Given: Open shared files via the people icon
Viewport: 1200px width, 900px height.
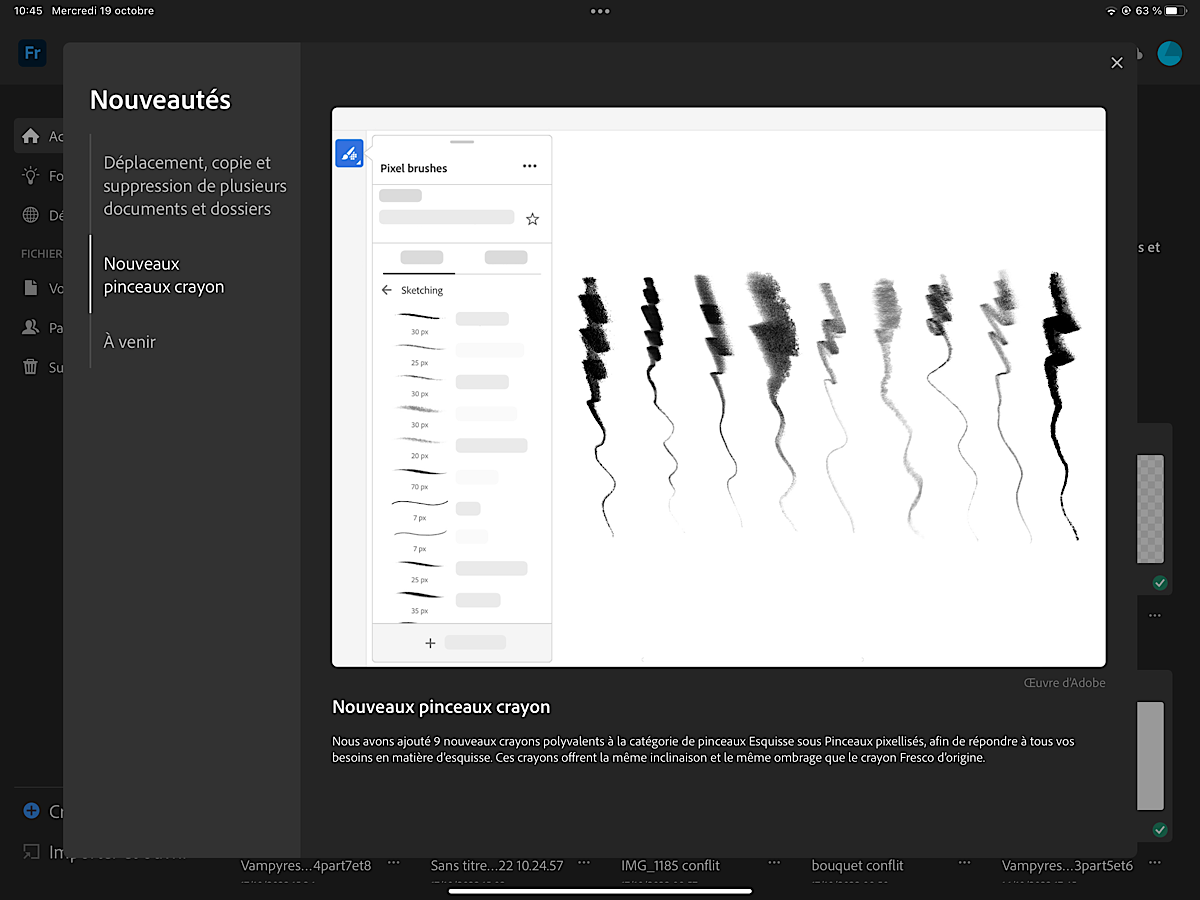Looking at the screenshot, I should 31,327.
